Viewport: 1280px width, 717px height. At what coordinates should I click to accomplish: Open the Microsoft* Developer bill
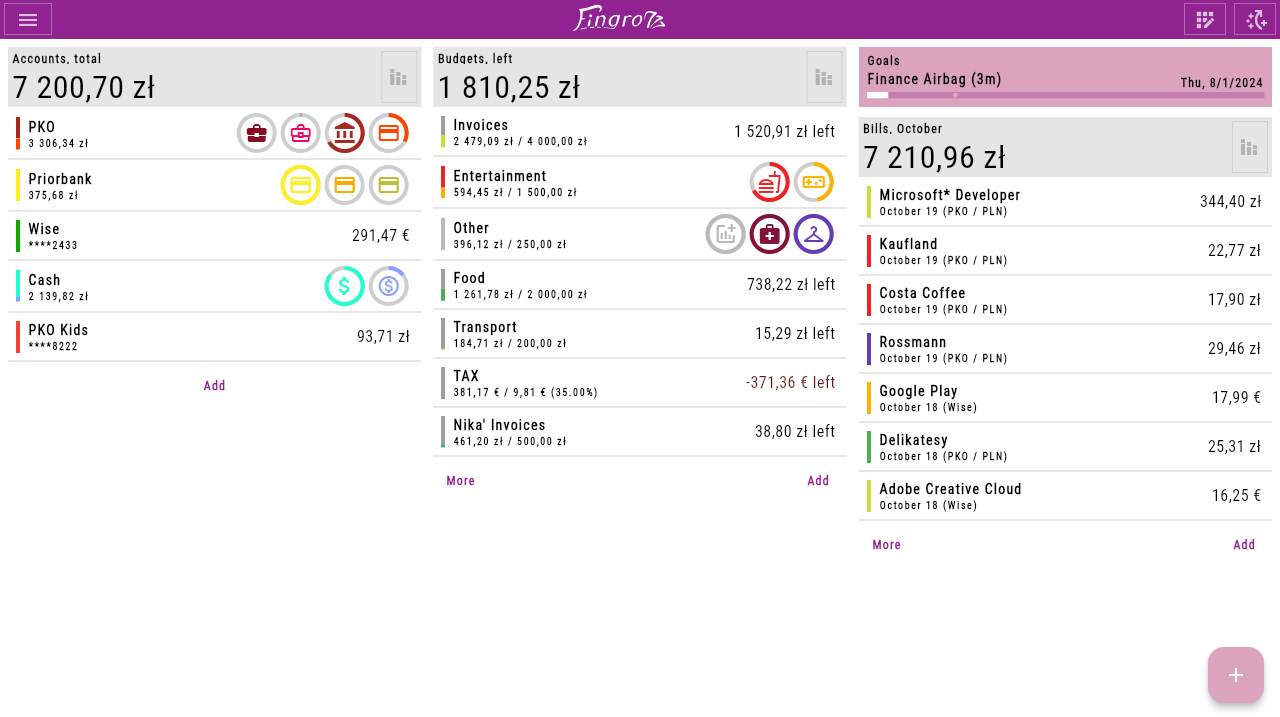pos(1065,202)
